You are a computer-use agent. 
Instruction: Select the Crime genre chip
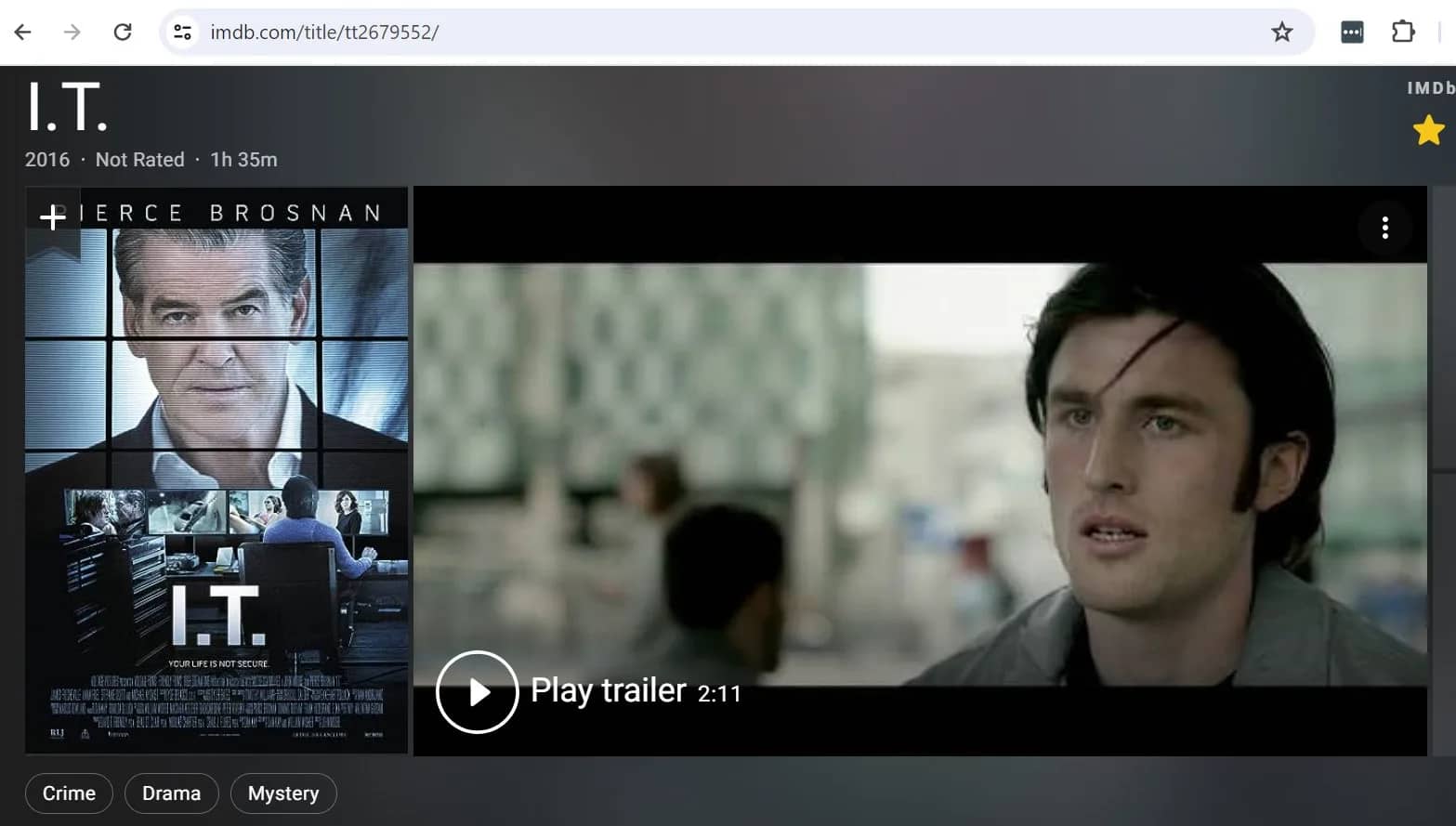(69, 793)
